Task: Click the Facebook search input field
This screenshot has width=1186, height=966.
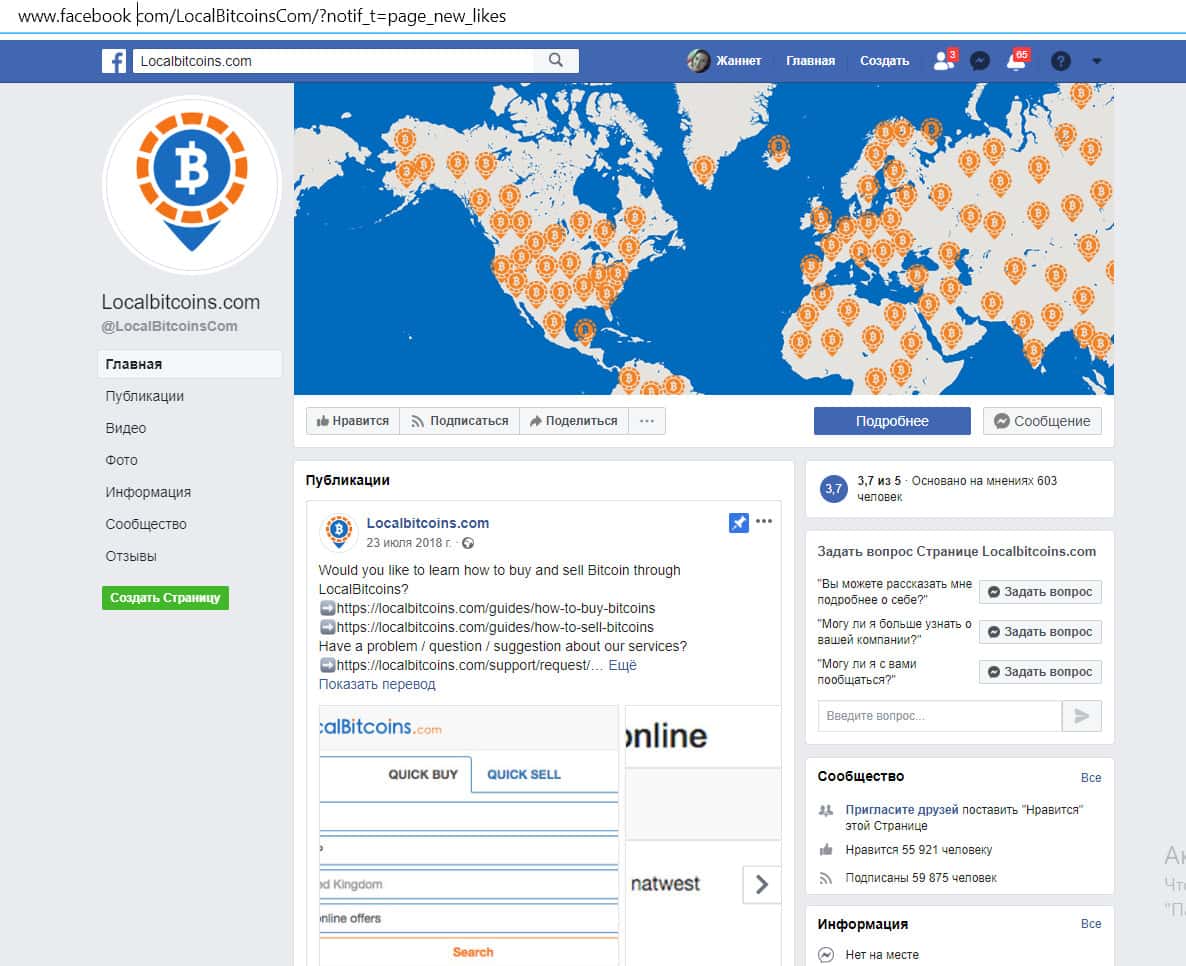Action: click(333, 61)
